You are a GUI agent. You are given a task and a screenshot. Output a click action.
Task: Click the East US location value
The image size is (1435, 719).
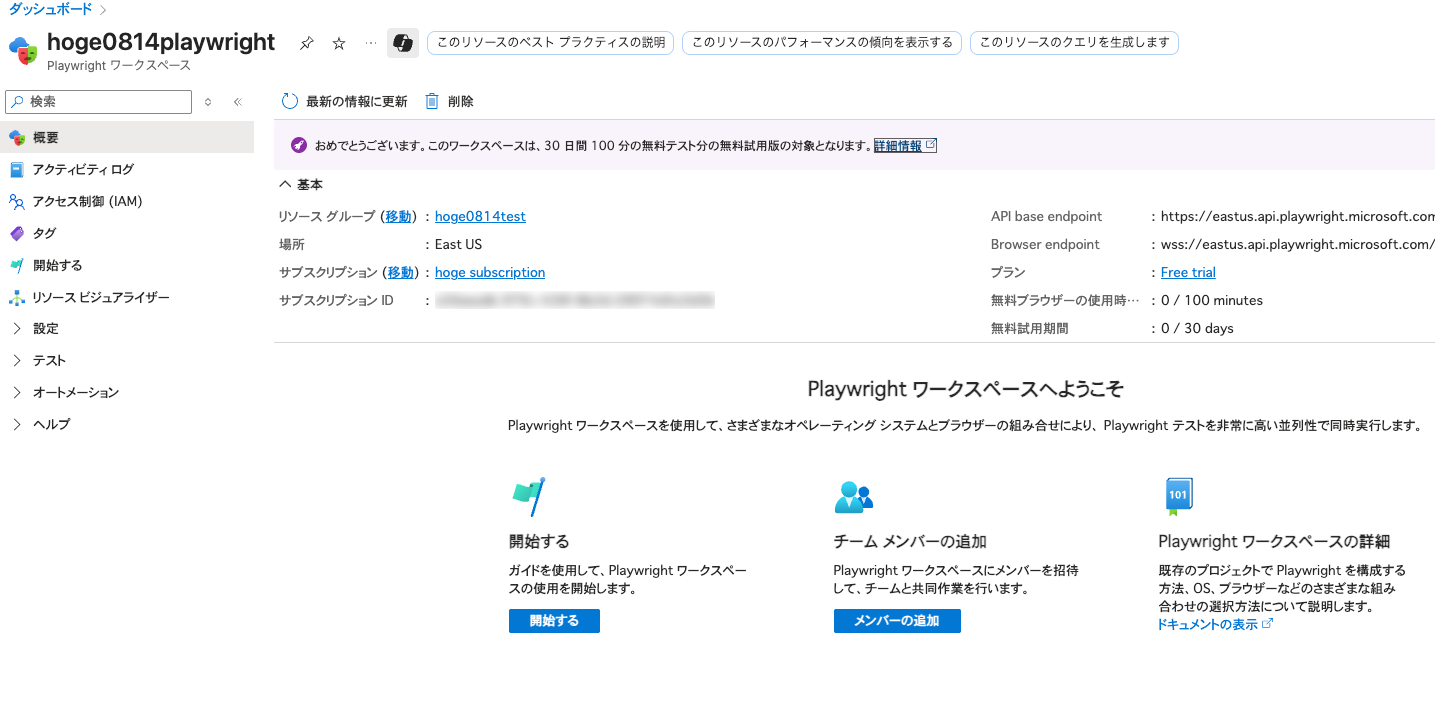click(458, 244)
